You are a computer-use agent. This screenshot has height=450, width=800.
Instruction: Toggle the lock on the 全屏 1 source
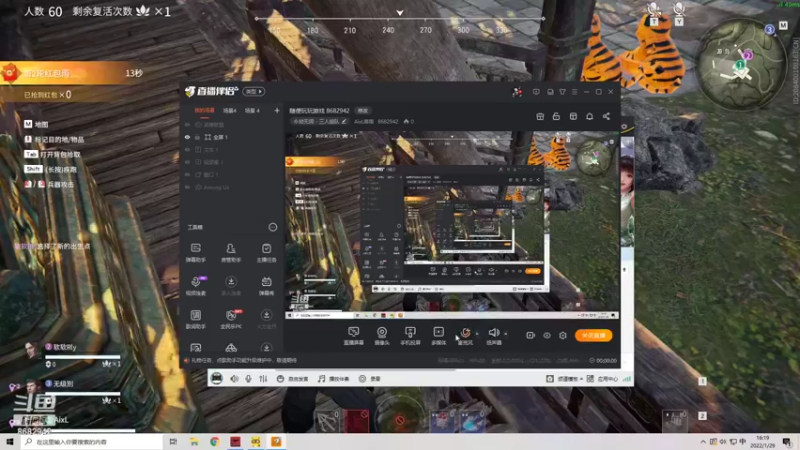pos(197,137)
